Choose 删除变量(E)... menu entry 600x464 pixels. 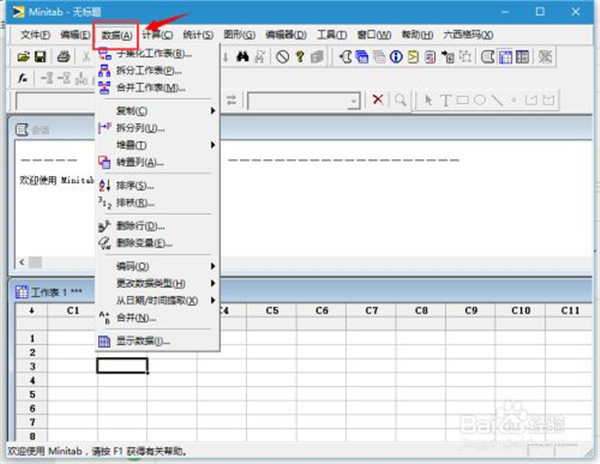click(157, 243)
